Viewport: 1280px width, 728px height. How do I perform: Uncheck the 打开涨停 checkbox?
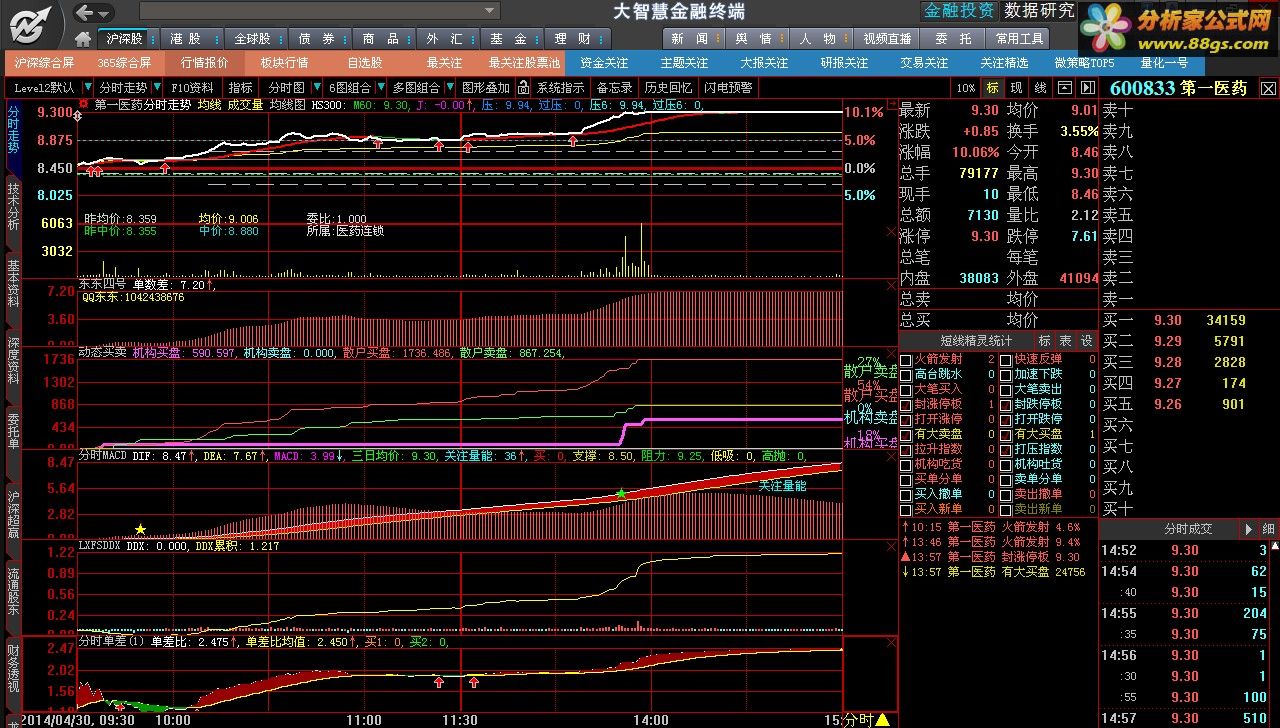906,419
